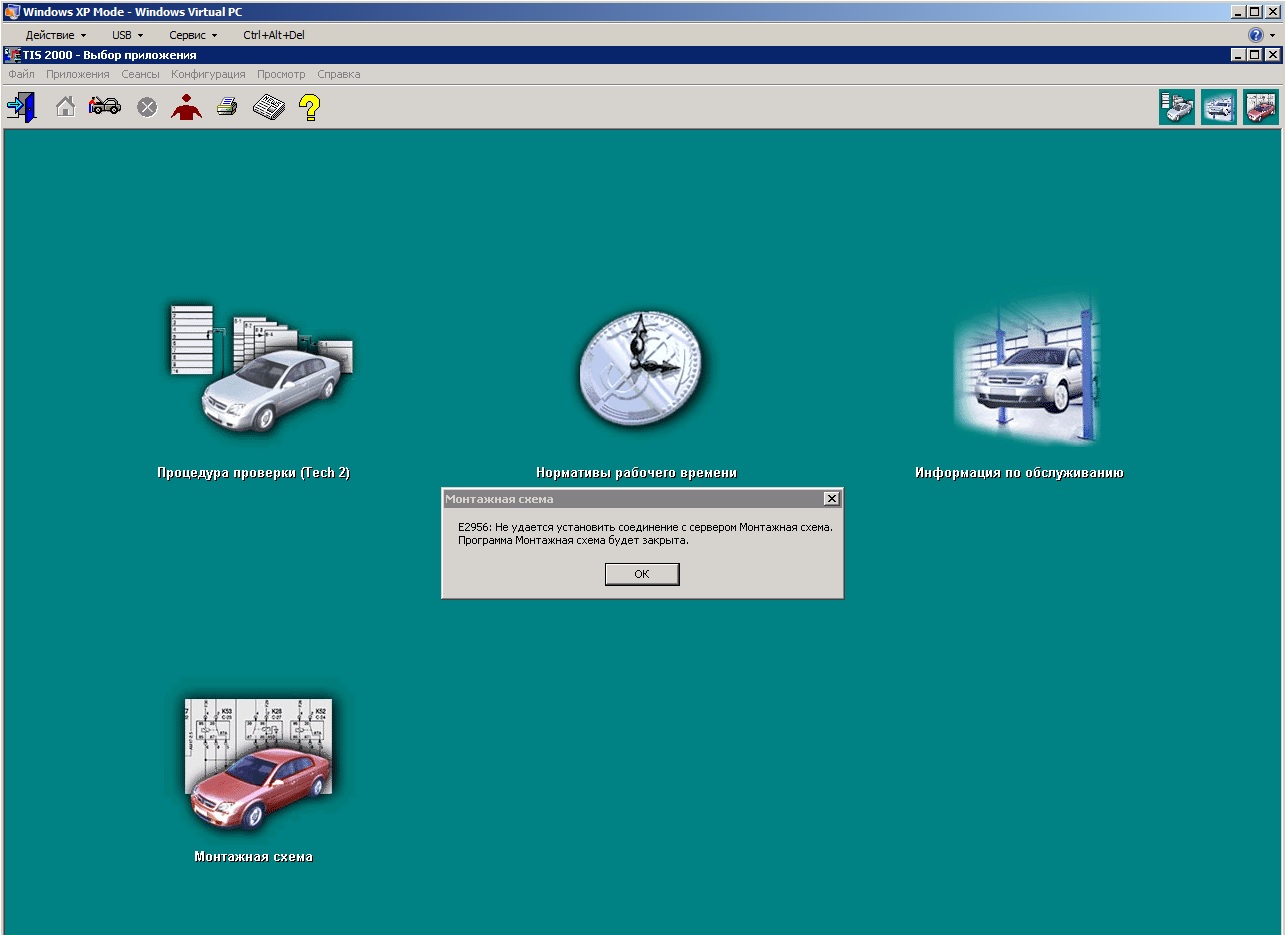
Task: Open Нормативы рабочего времени clock icon
Action: pyautogui.click(x=640, y=369)
